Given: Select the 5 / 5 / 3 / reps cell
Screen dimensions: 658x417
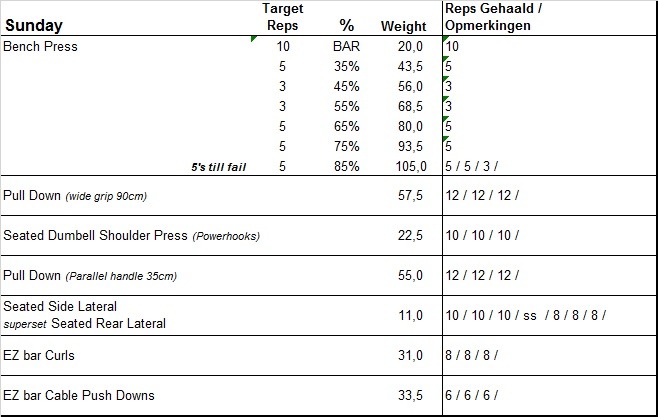Looking at the screenshot, I should click(472, 166).
